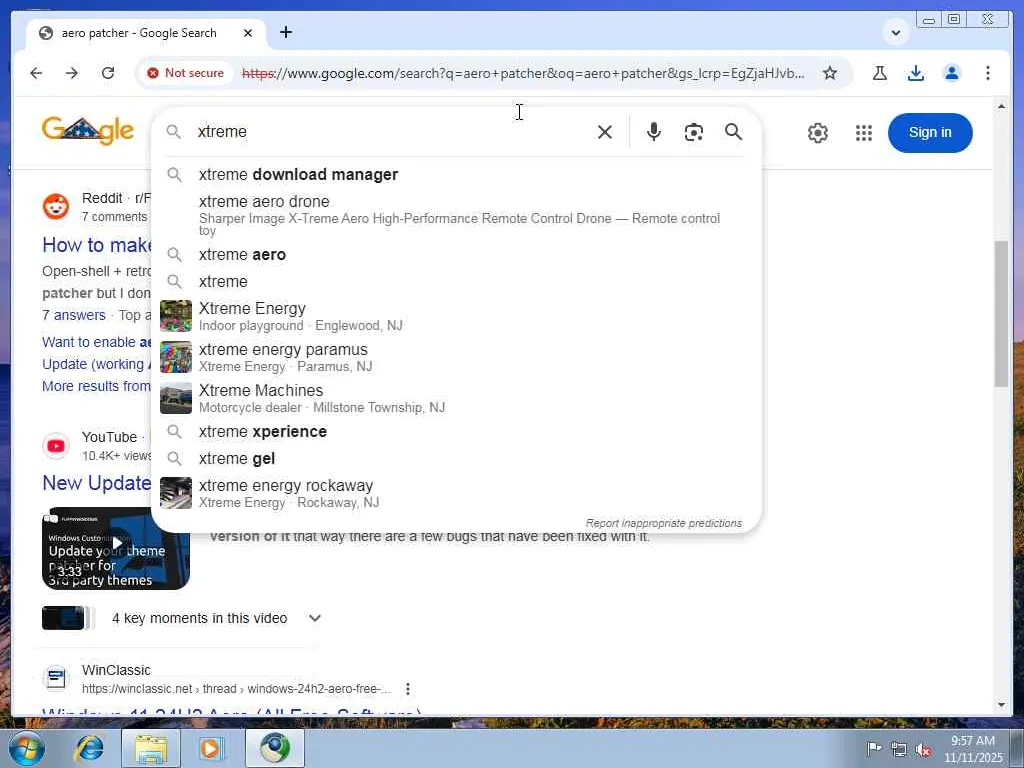Open the WinClassic result options menu
Viewport: 1024px width, 768px height.
[x=408, y=689]
